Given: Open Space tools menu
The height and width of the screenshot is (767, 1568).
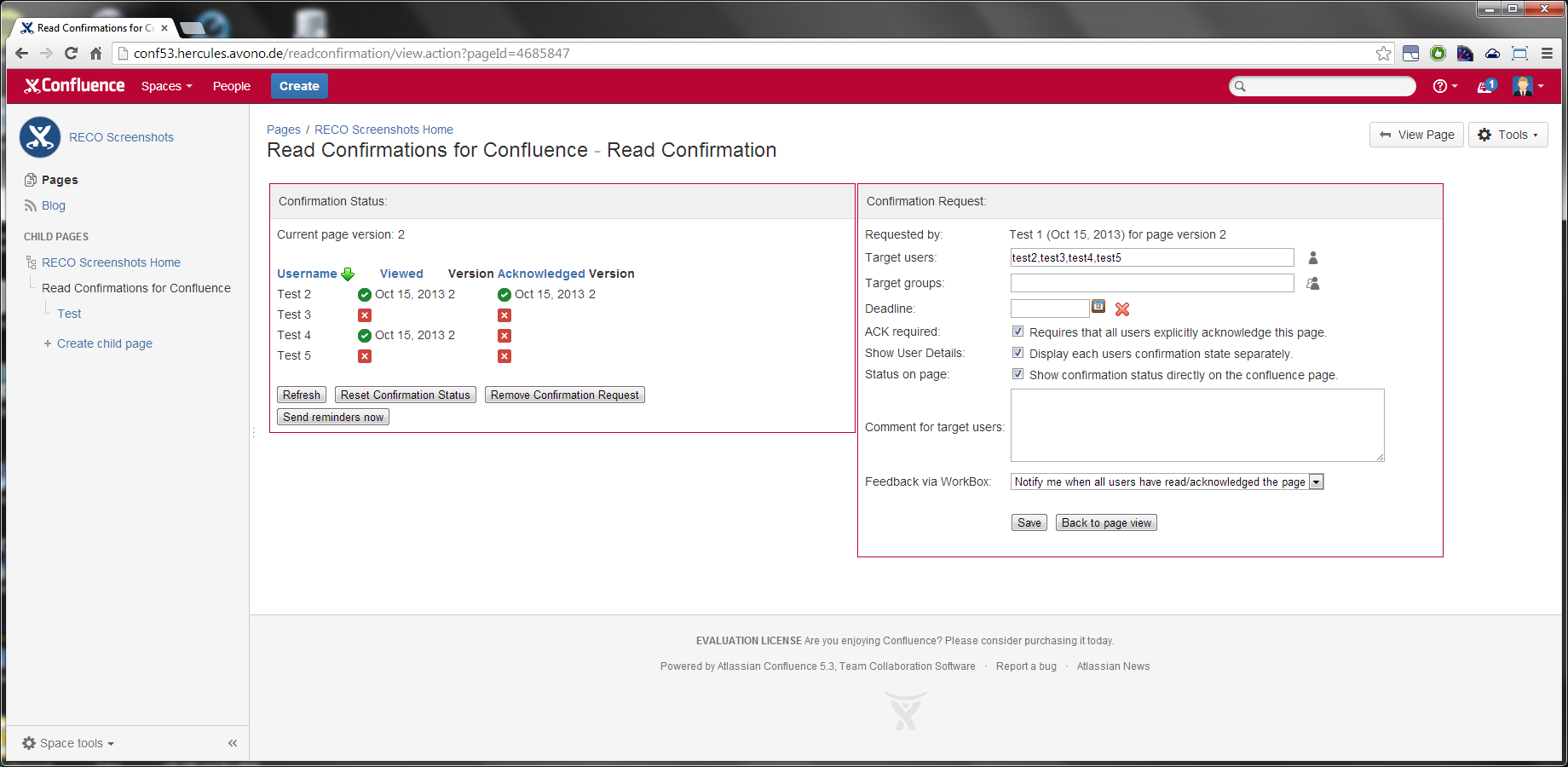Looking at the screenshot, I should pos(68,743).
